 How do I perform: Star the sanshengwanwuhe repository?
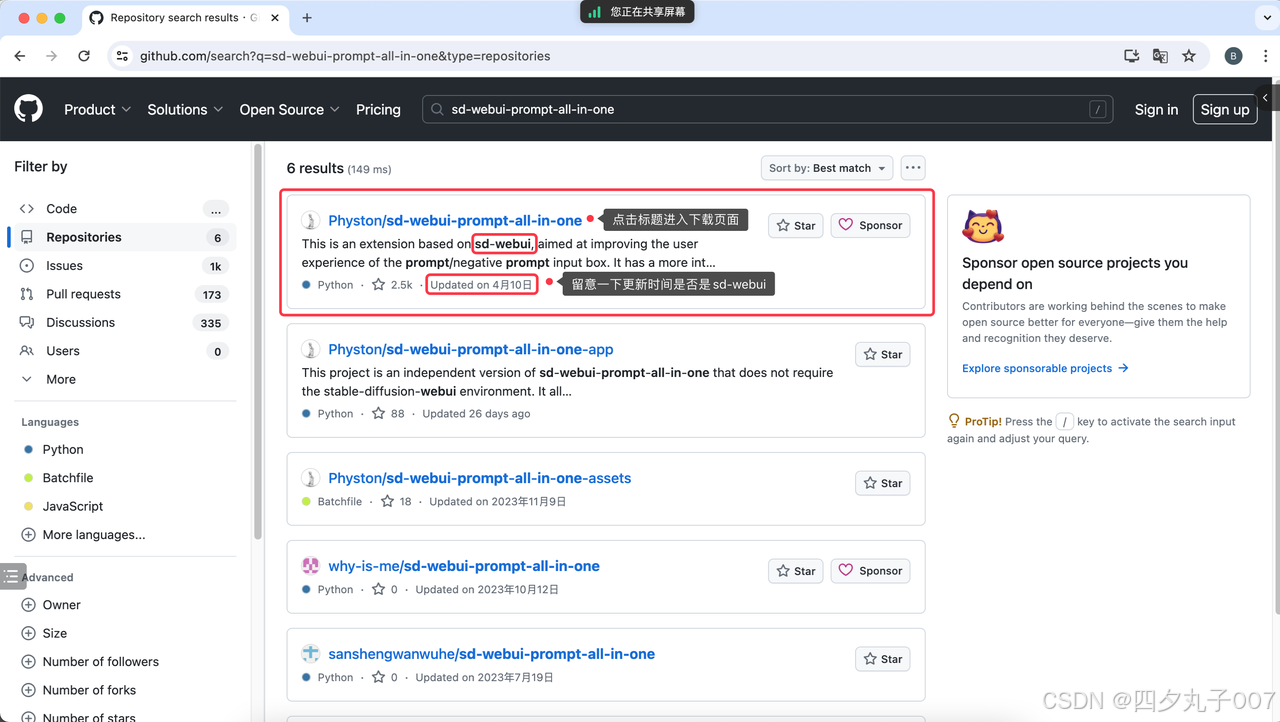click(x=883, y=659)
